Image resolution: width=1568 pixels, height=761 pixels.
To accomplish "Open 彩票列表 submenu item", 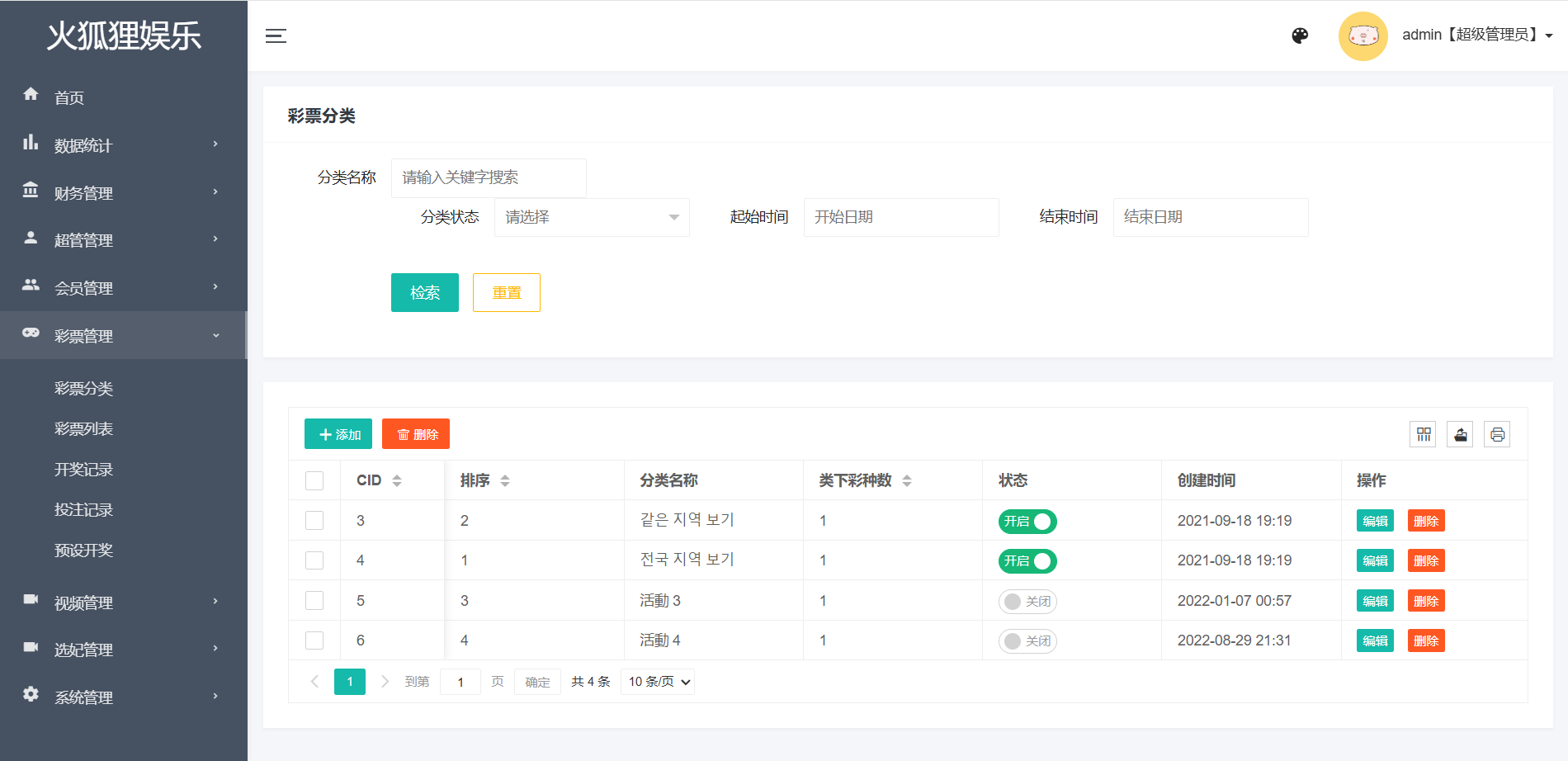I will point(84,428).
